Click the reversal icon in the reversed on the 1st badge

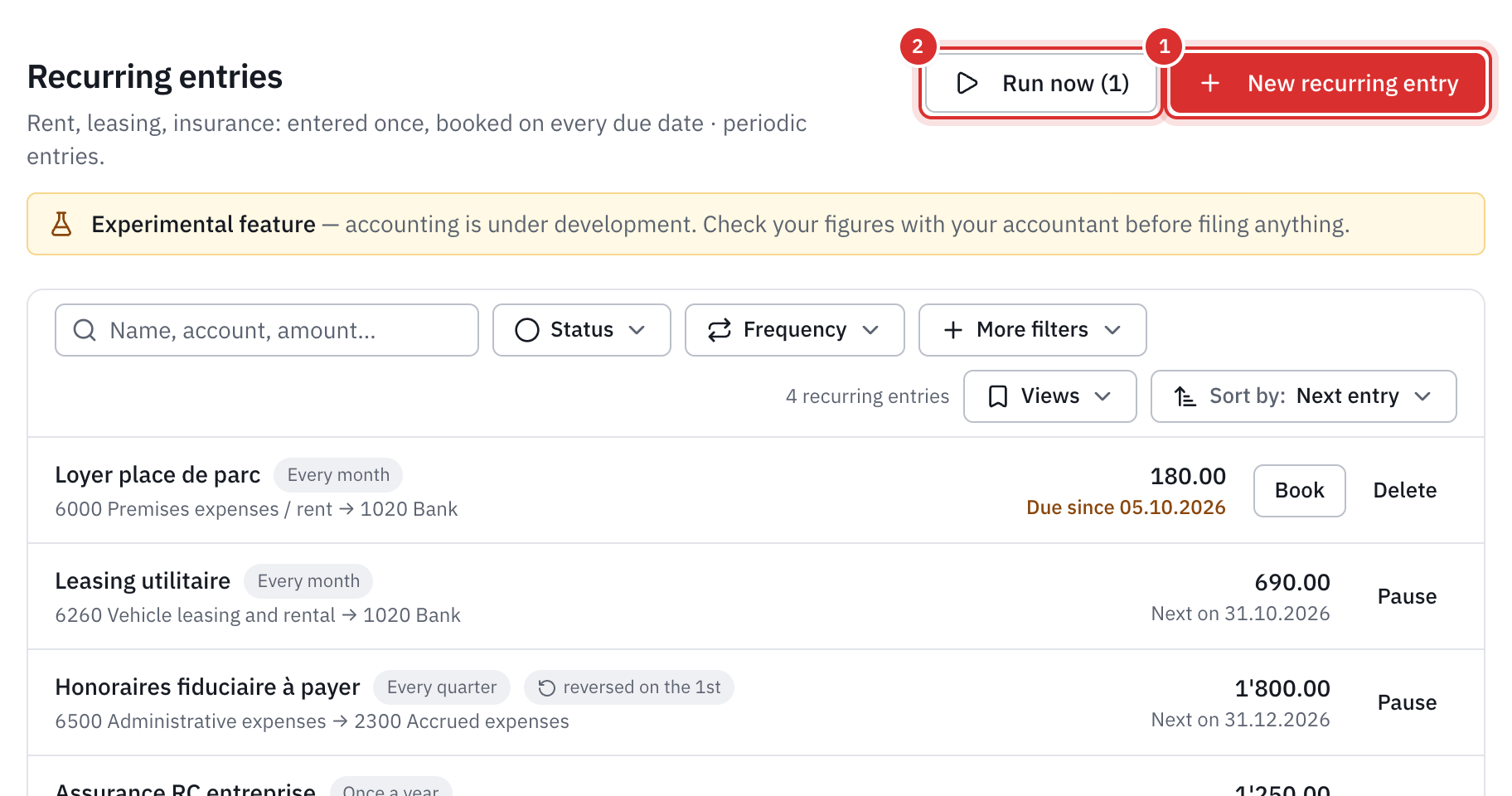(546, 687)
